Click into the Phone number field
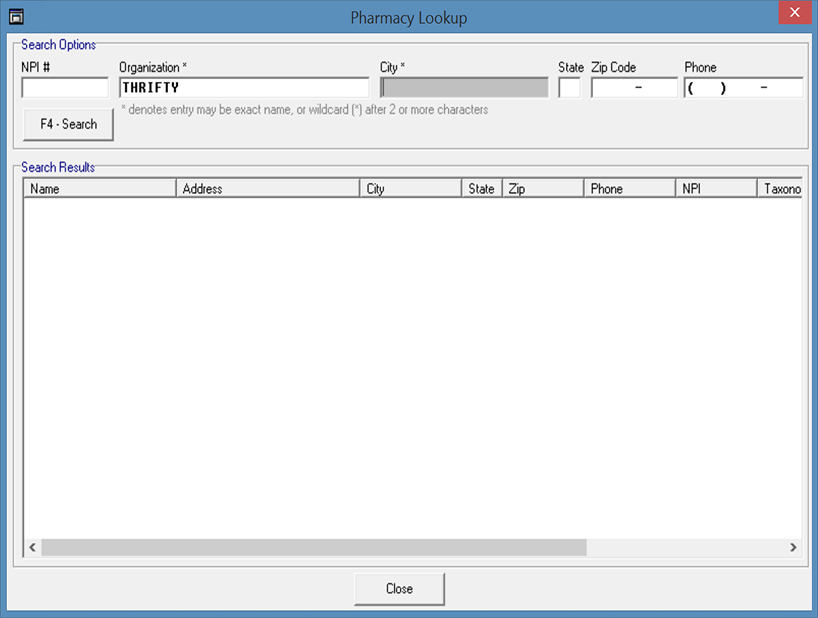Viewport: 818px width, 618px height. click(743, 88)
